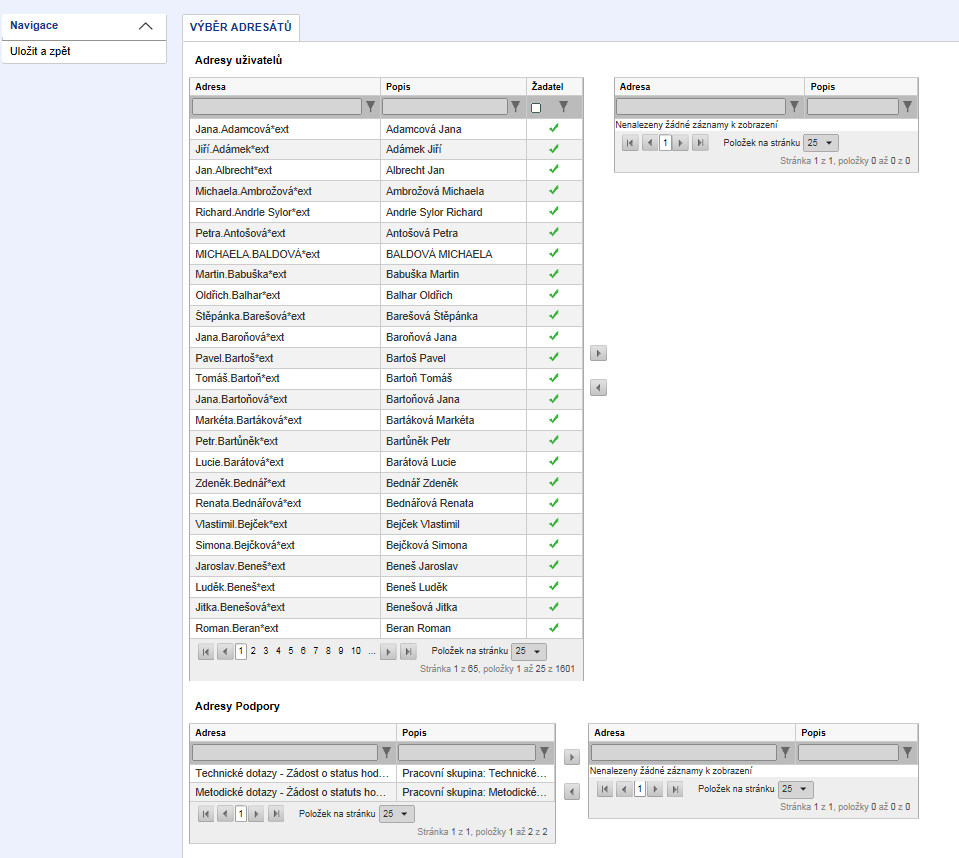This screenshot has height=858, width=959.
Task: Go to next page of user addresses
Action: [388, 652]
